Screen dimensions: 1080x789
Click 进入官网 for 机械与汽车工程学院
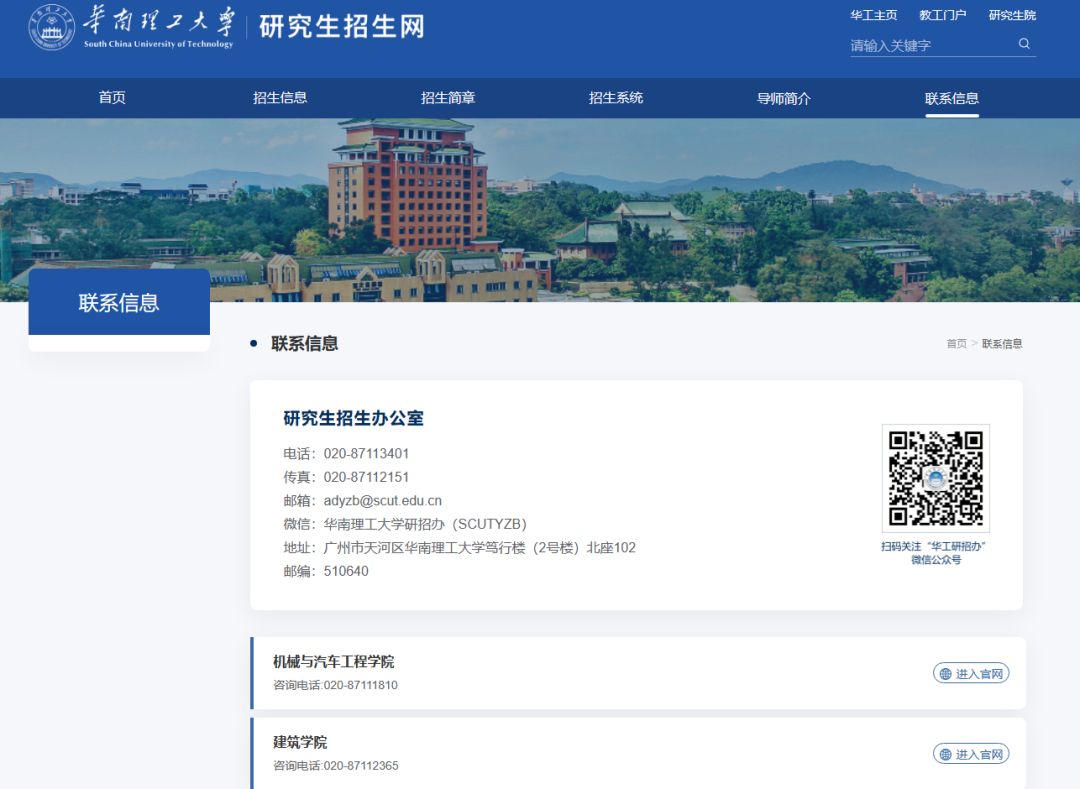click(x=971, y=673)
